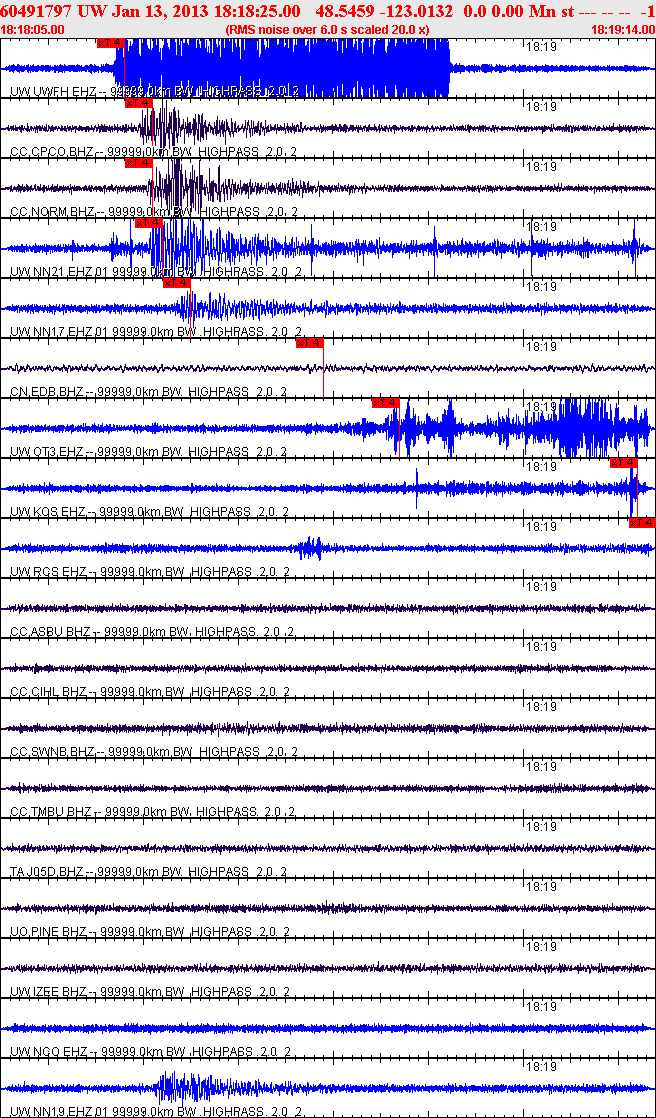The image size is (656, 1118).
Task: Click the UW KOS EHZ station label
Action: (x=150, y=512)
